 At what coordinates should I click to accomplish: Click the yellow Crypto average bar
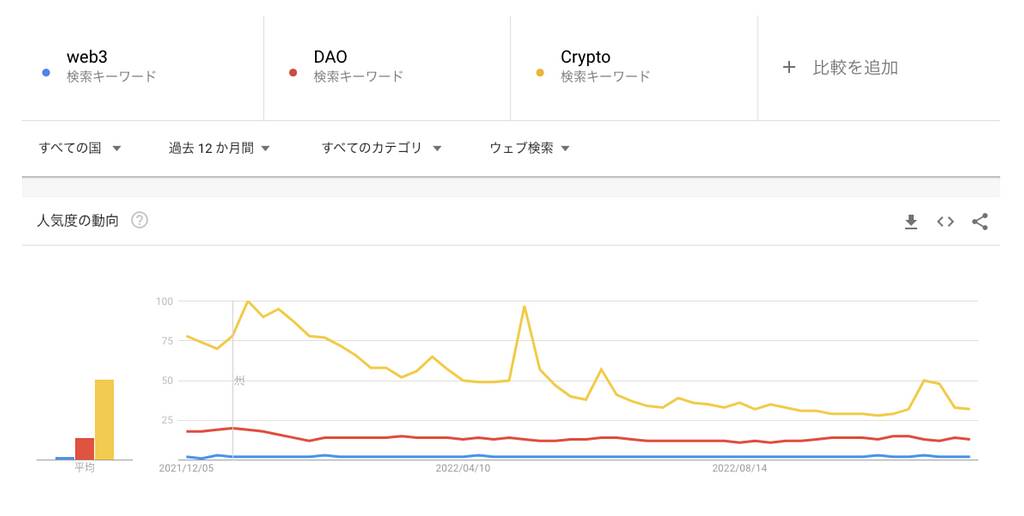click(104, 420)
